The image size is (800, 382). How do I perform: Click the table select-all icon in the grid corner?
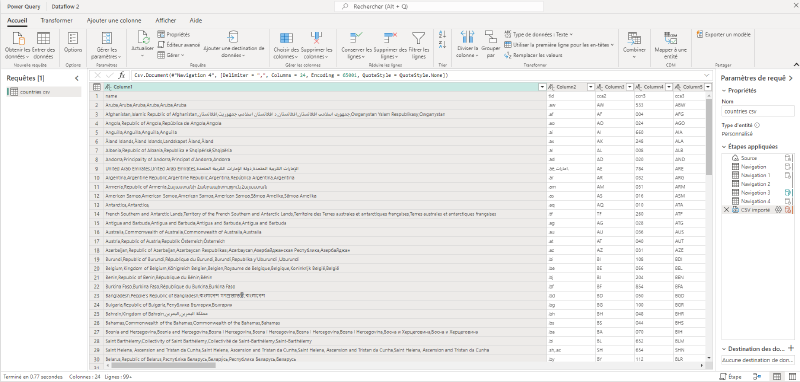[96, 87]
